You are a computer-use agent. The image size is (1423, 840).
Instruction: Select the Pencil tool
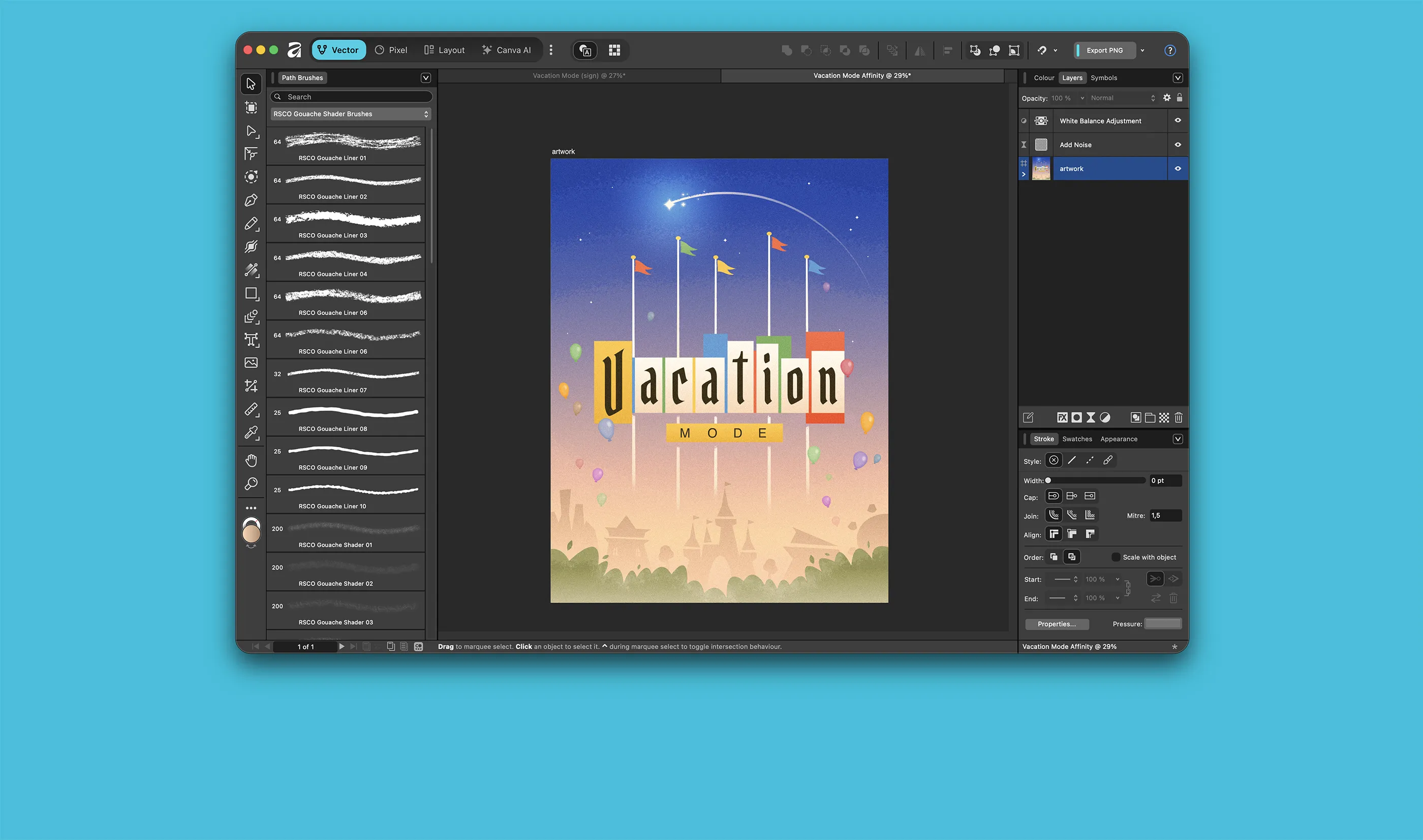(251, 224)
